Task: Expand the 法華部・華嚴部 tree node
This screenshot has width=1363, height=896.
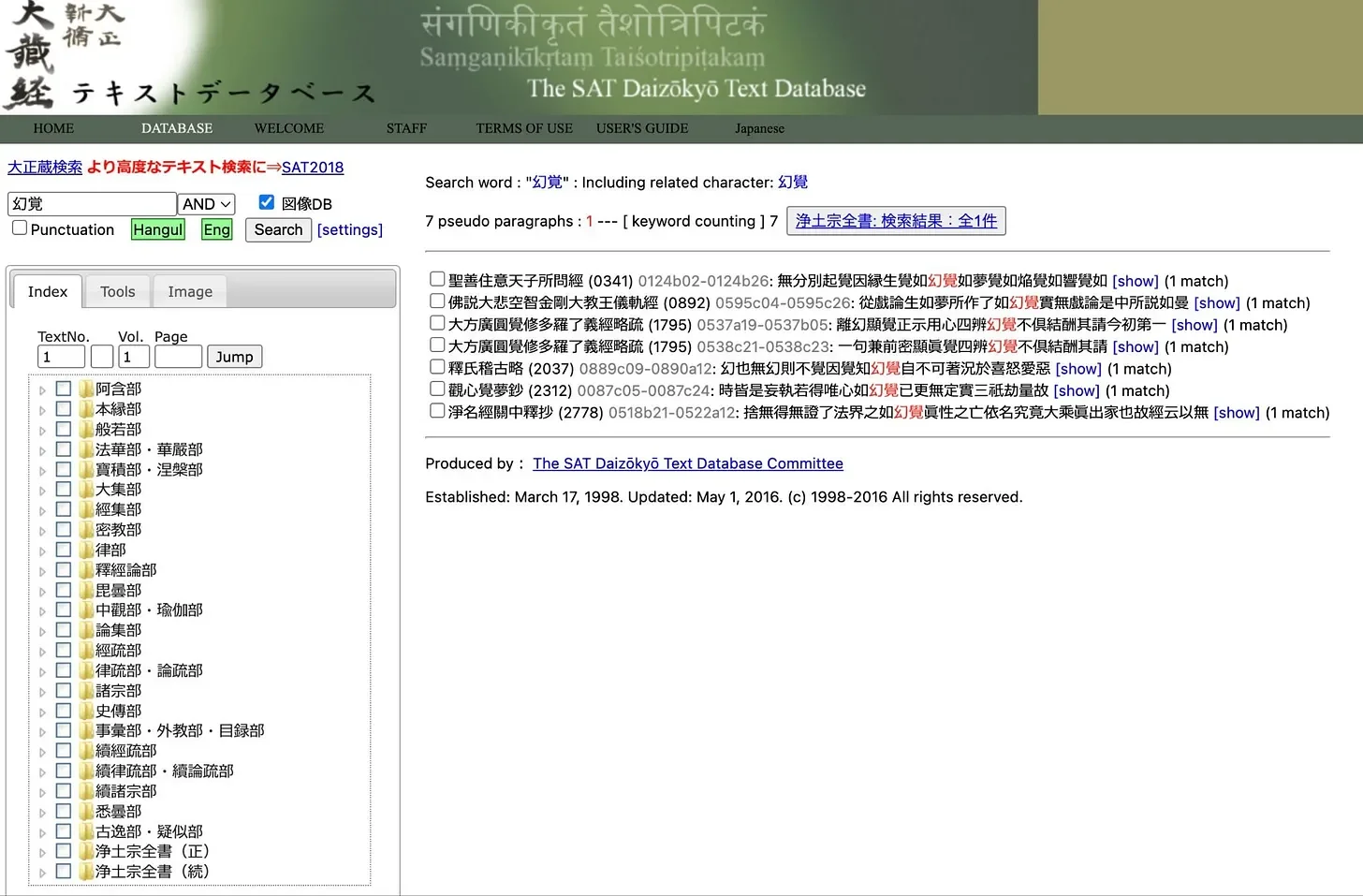Action: pyautogui.click(x=42, y=448)
